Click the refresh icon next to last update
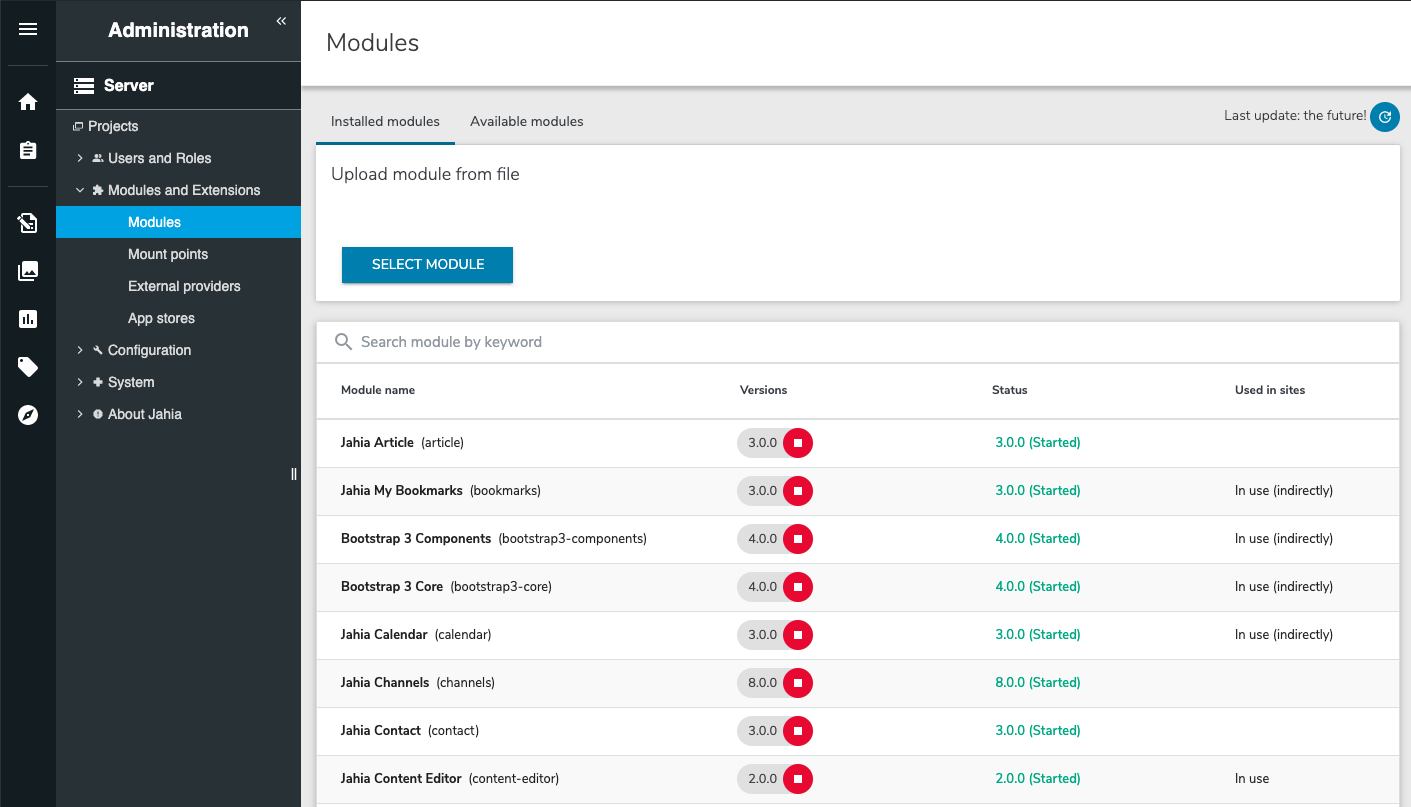 click(x=1384, y=117)
